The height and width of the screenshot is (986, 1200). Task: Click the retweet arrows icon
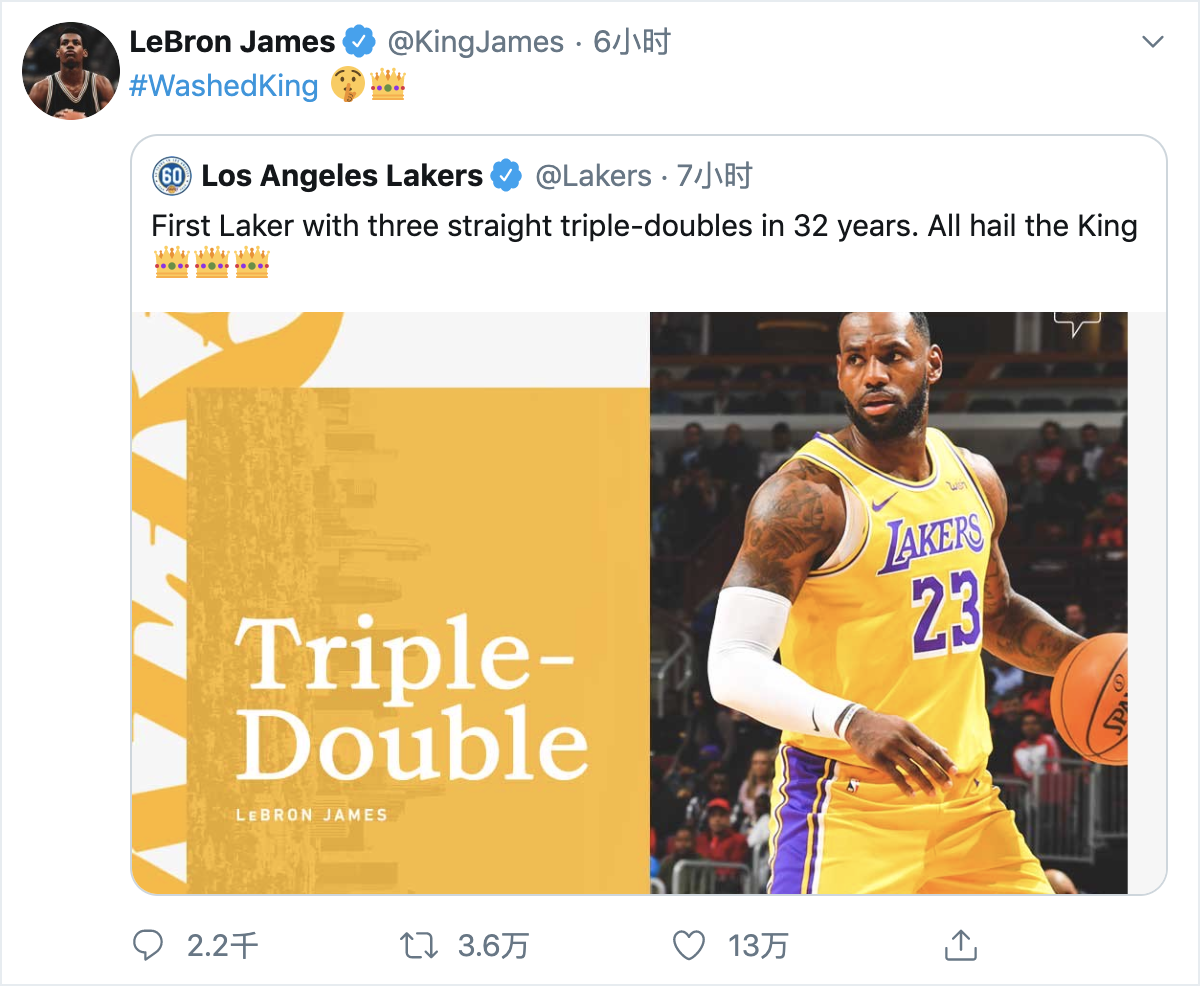tap(418, 945)
